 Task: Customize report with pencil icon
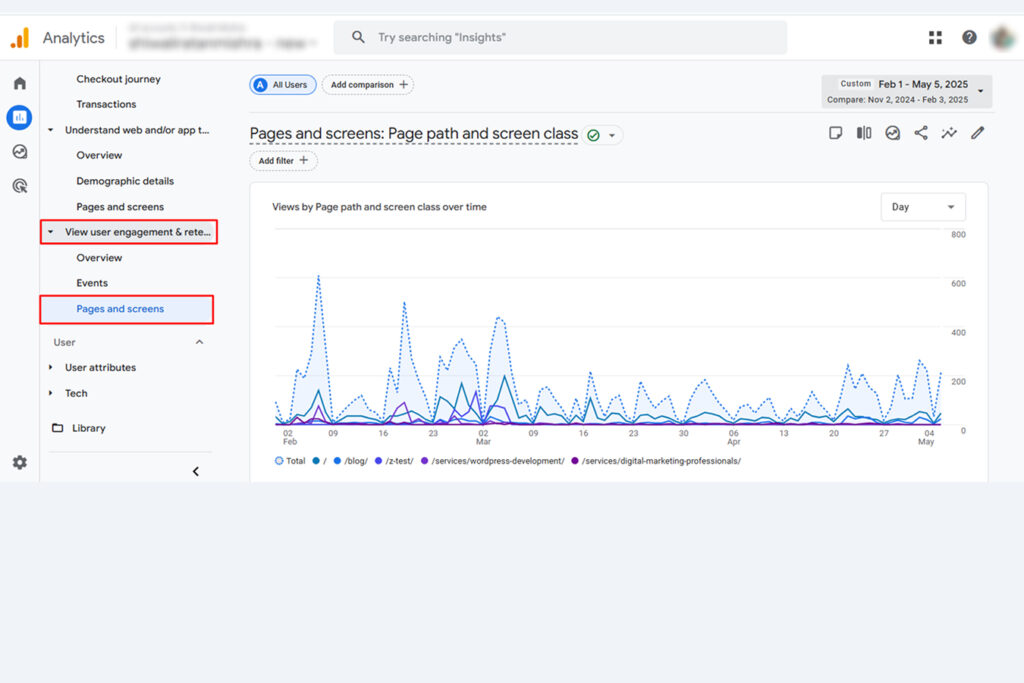point(978,133)
